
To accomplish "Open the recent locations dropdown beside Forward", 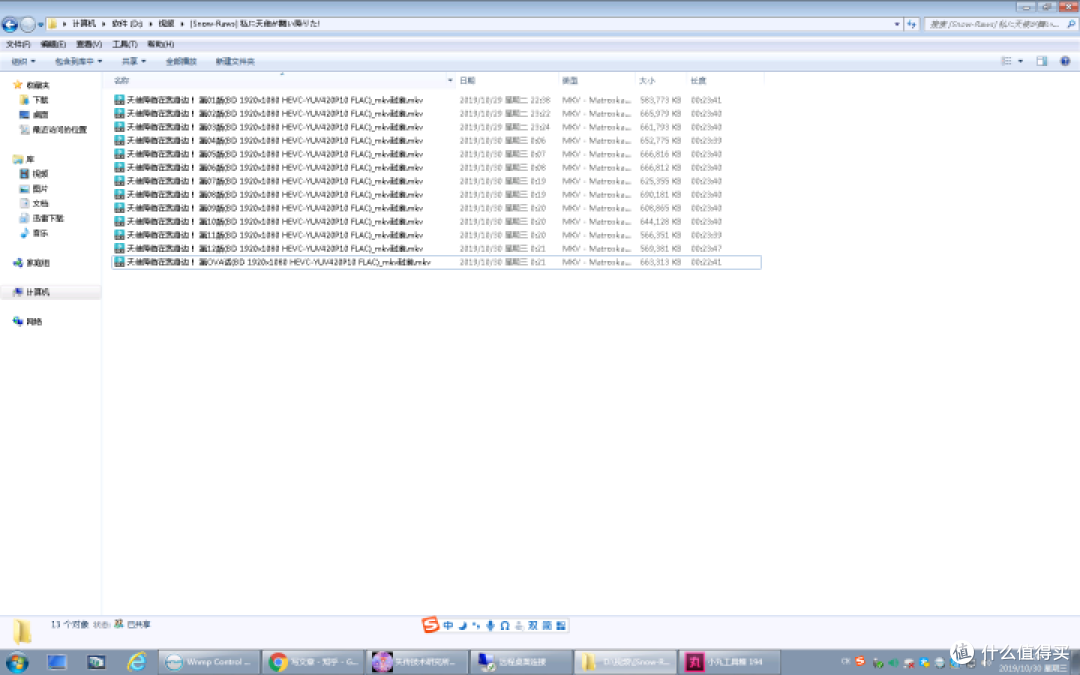I will 41,24.
